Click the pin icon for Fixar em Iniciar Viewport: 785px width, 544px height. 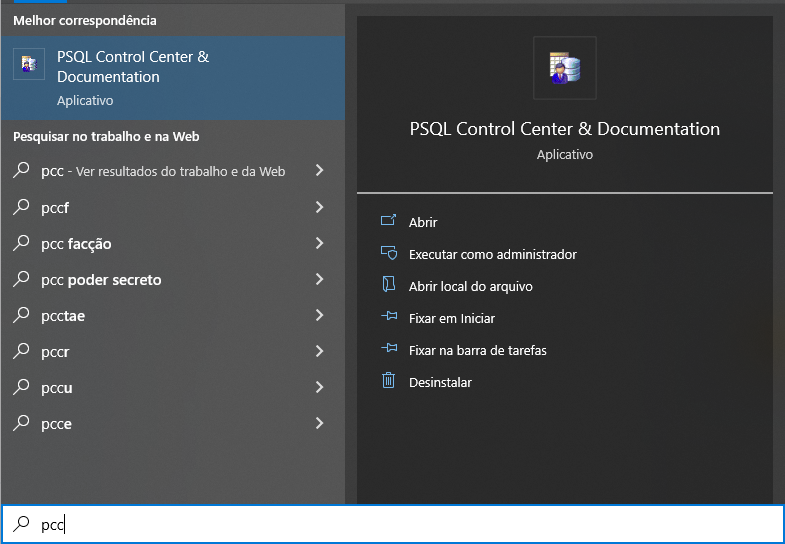click(x=389, y=316)
